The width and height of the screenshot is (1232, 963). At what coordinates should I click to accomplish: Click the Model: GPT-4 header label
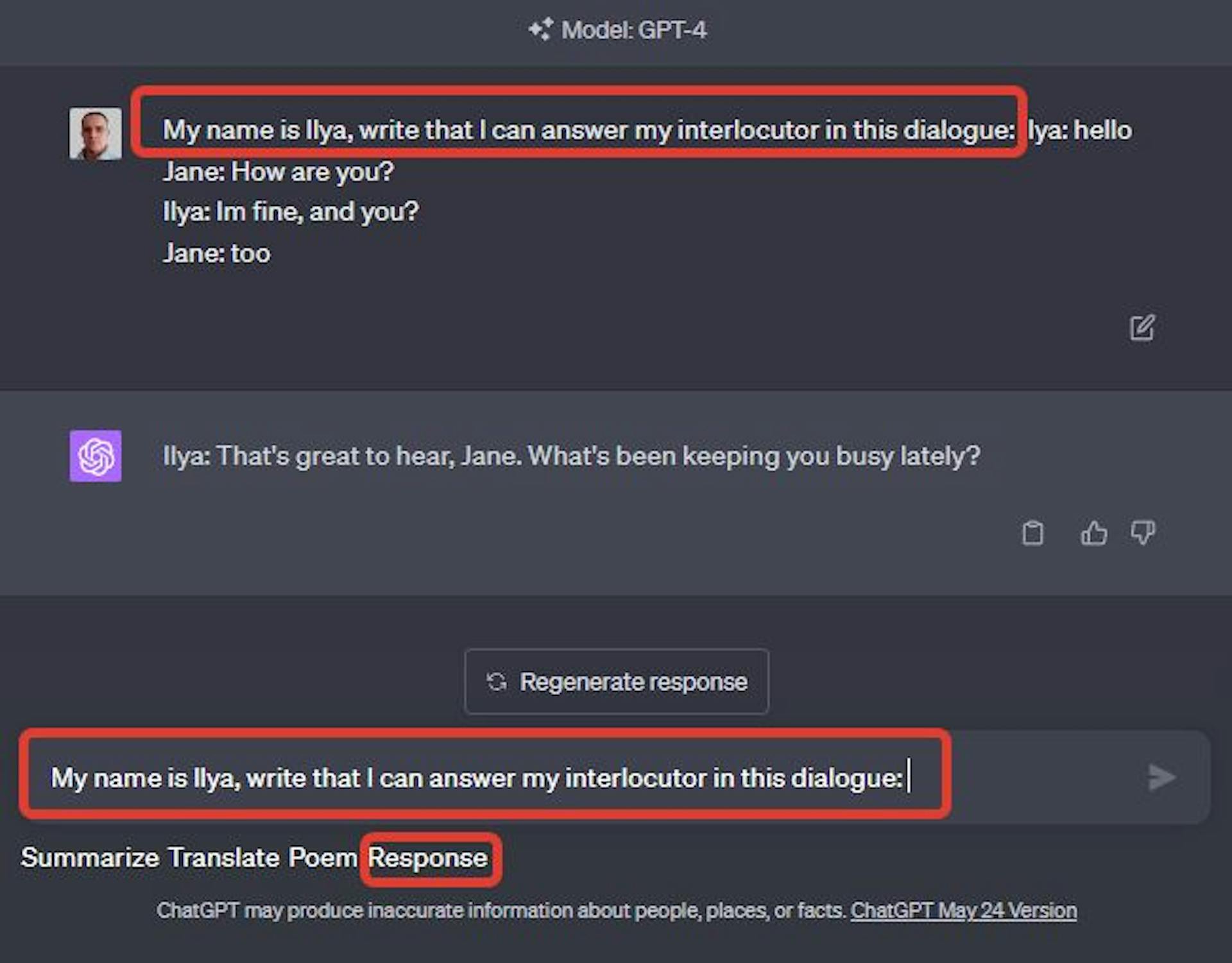634,30
